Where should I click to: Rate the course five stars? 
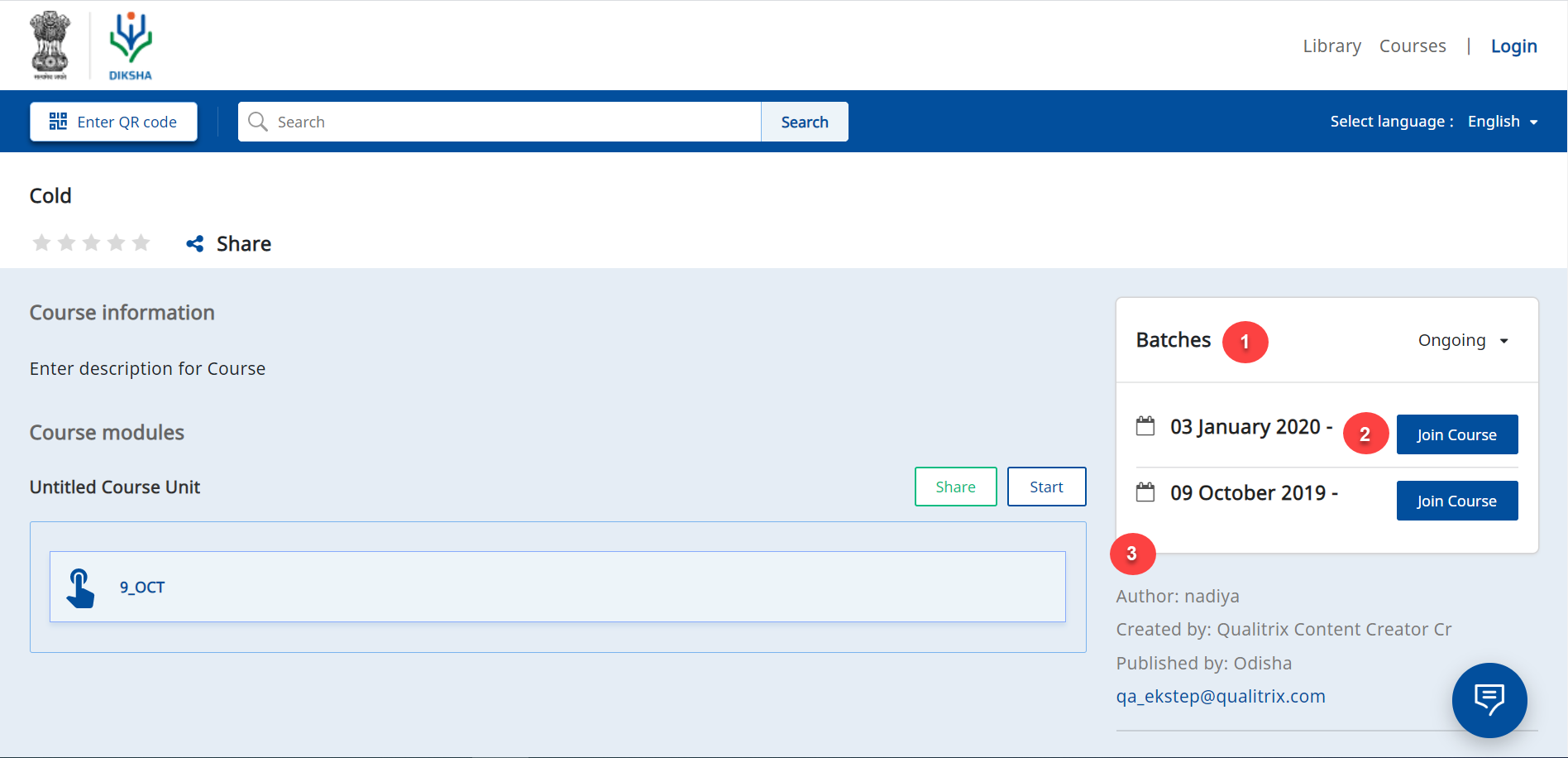(x=141, y=242)
